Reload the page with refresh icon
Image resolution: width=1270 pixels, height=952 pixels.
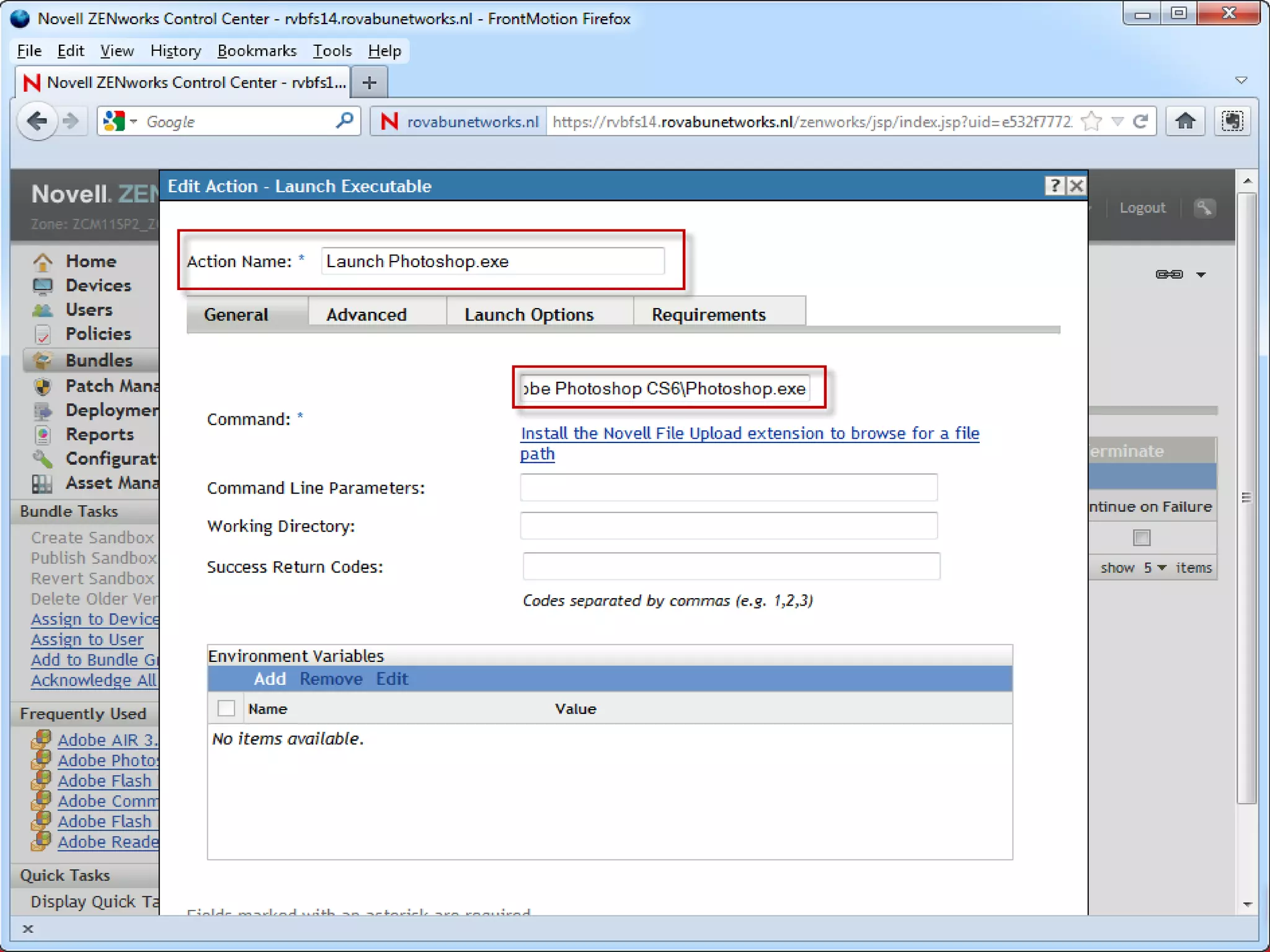pyautogui.click(x=1140, y=121)
